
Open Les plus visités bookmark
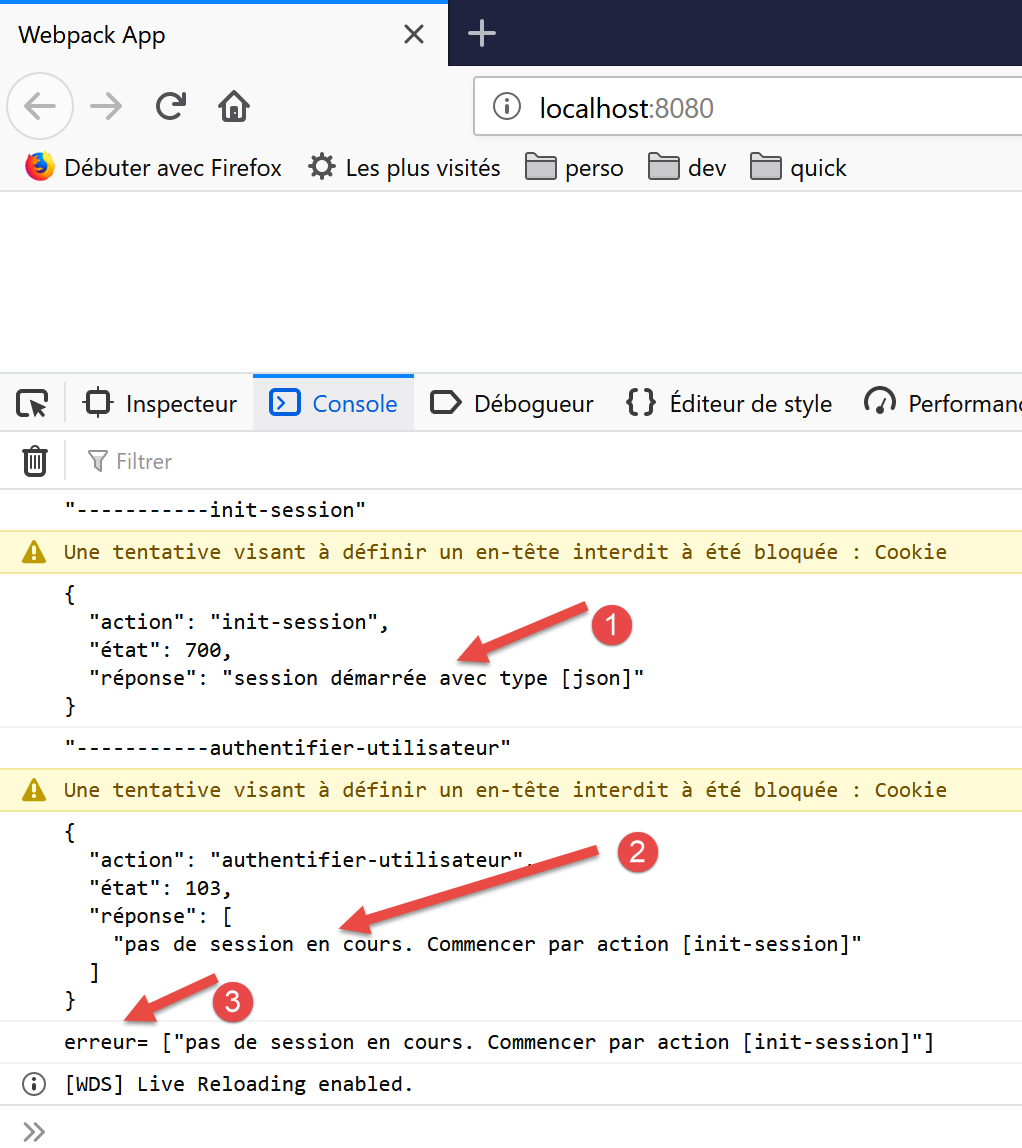click(x=405, y=168)
